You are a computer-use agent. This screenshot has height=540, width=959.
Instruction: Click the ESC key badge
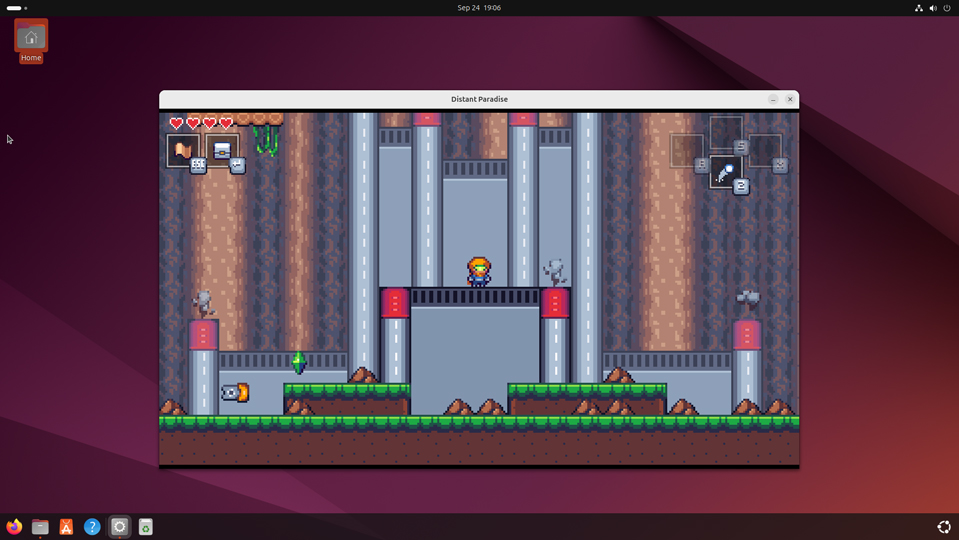(x=198, y=165)
